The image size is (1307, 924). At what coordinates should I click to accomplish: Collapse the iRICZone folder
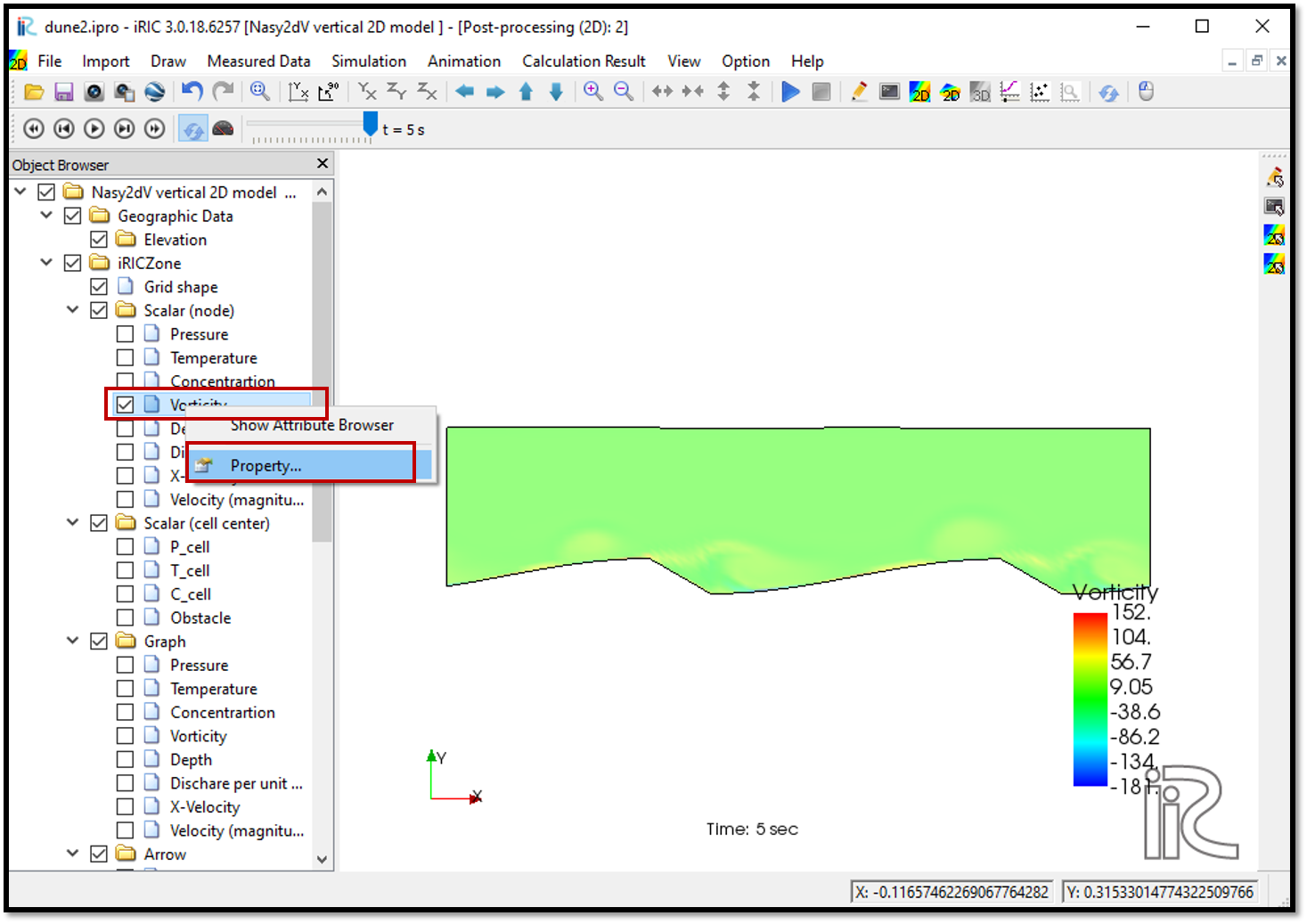(46, 262)
